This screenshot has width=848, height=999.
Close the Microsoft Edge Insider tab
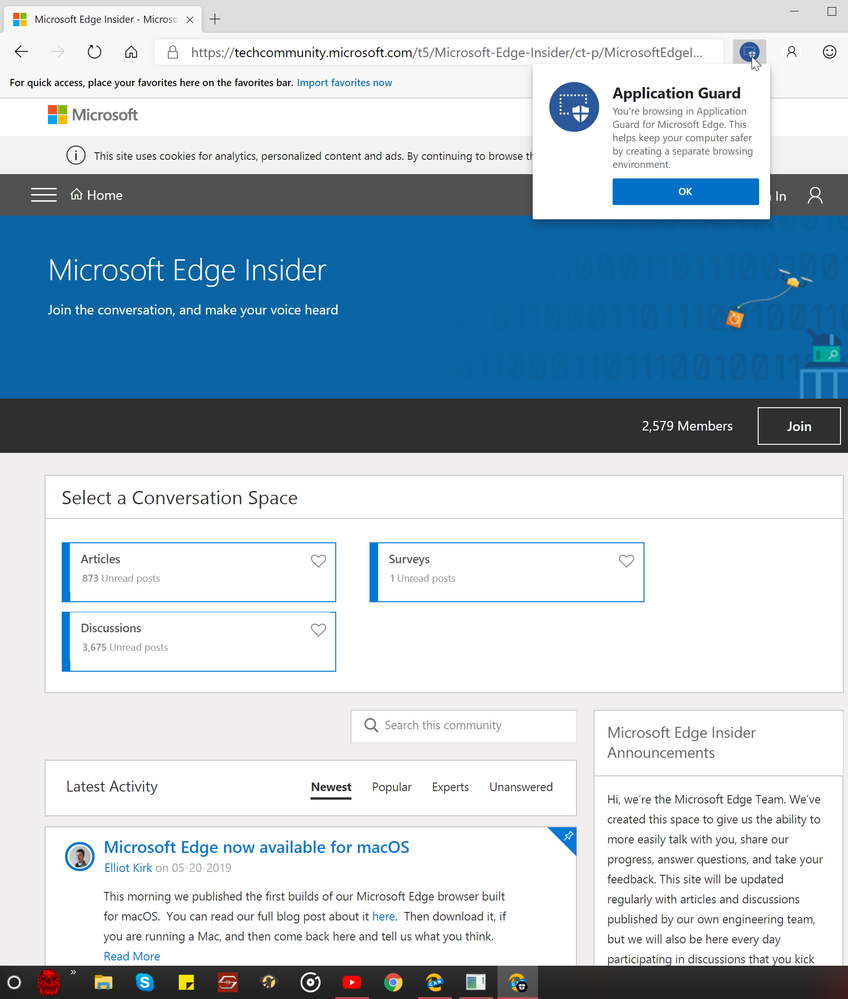point(190,20)
